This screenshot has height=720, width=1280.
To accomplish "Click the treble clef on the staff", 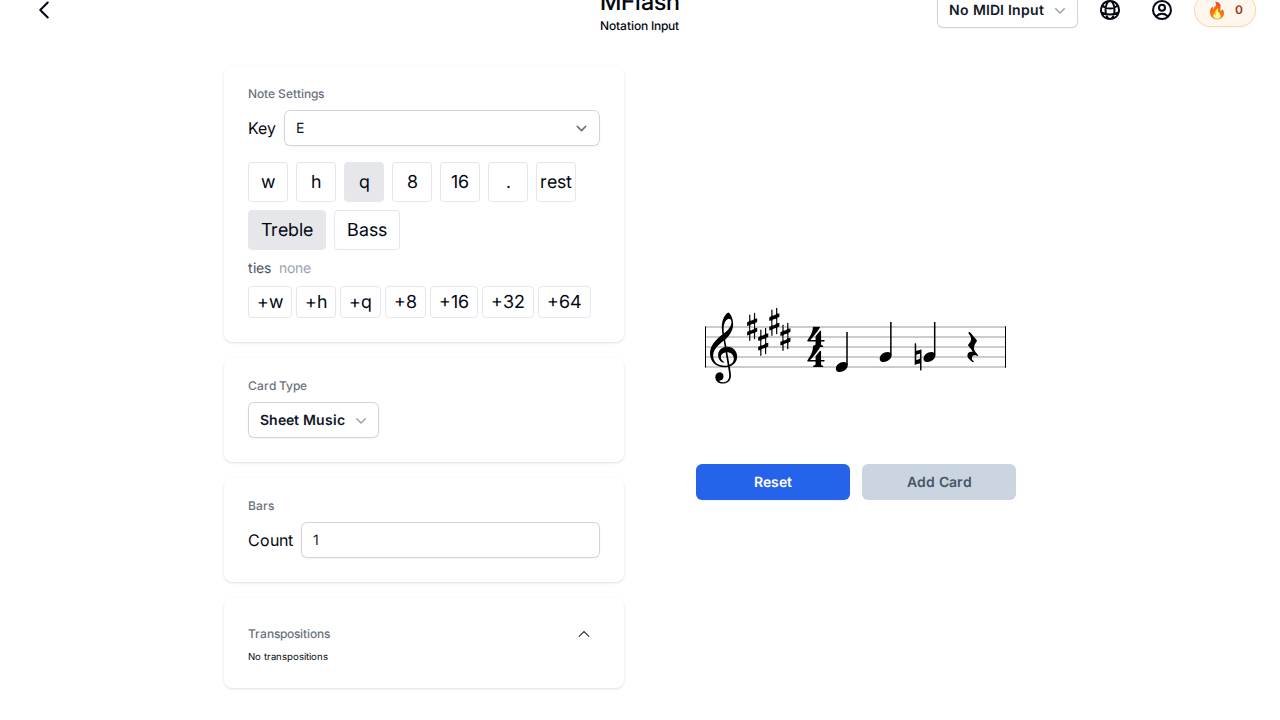I will pyautogui.click(x=722, y=348).
